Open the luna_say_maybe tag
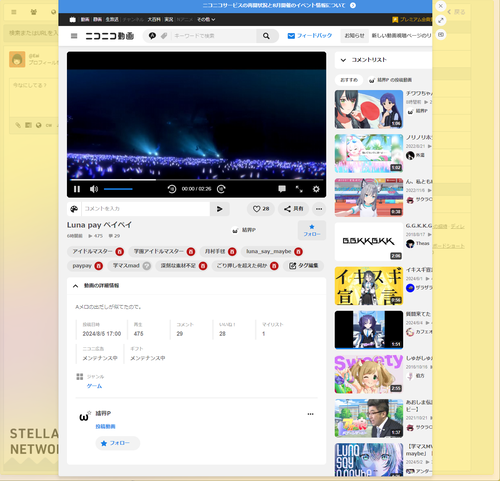The image size is (500, 481). click(x=269, y=251)
